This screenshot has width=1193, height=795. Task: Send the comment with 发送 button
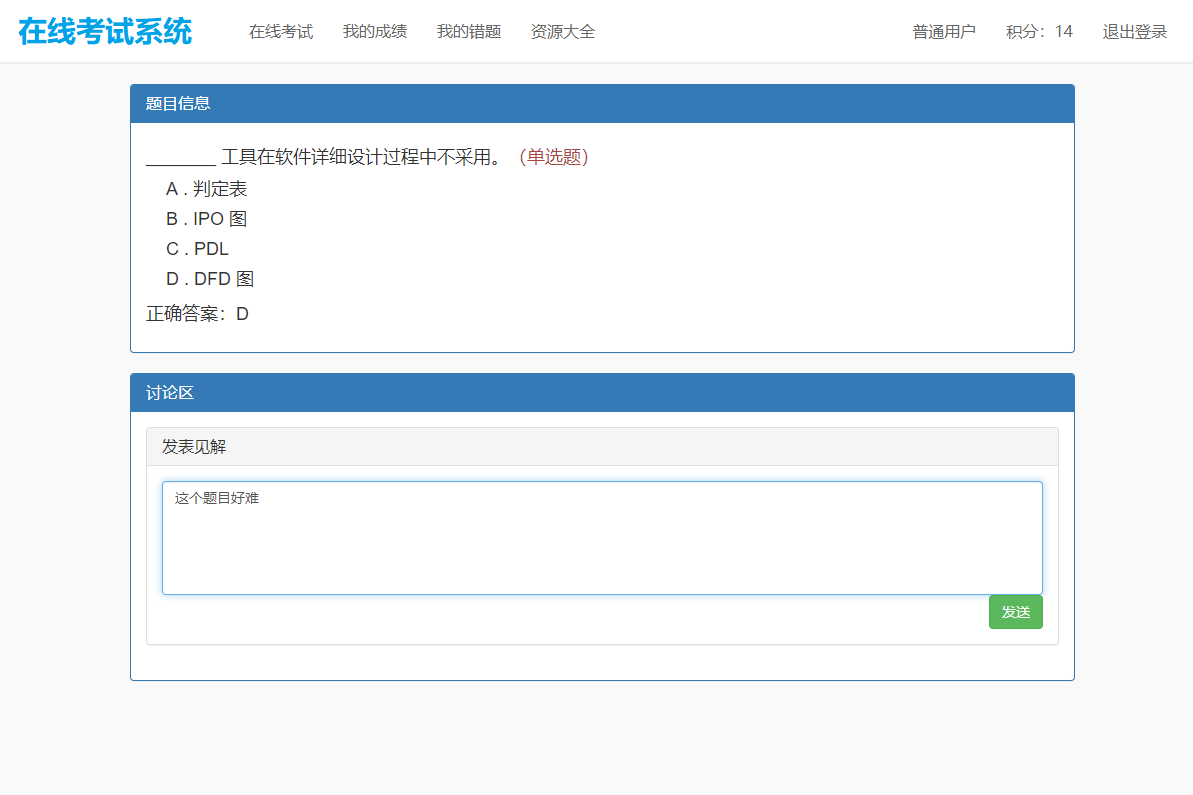(1016, 612)
